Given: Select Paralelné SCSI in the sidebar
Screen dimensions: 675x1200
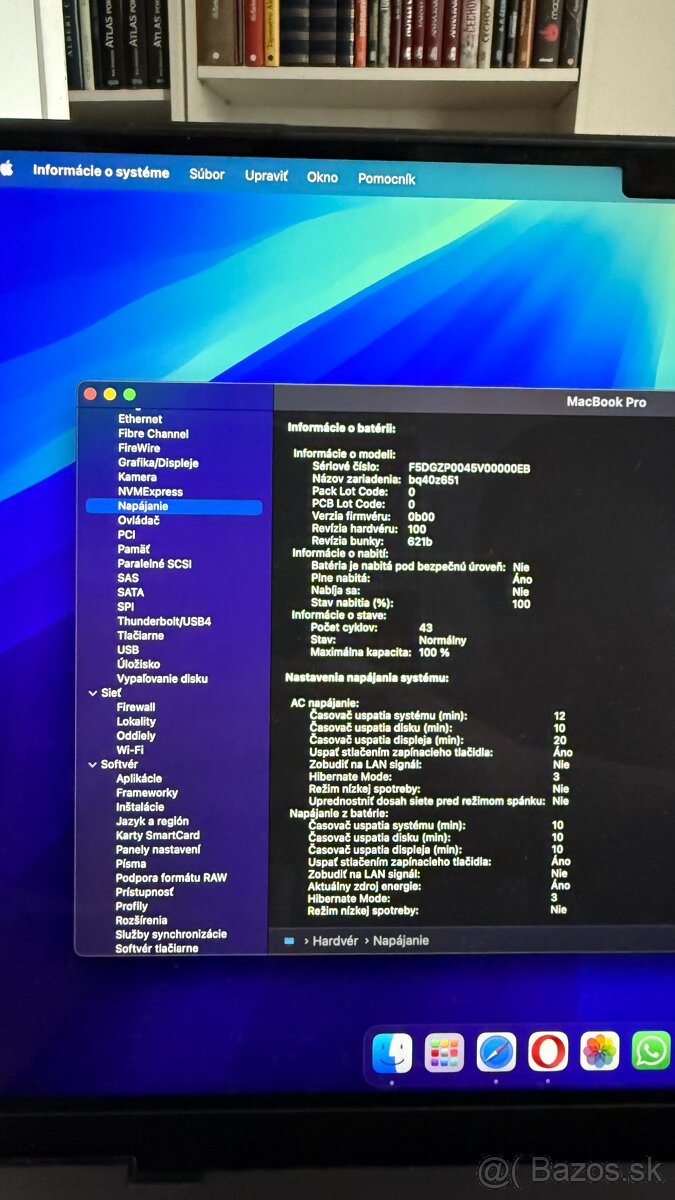Looking at the screenshot, I should pyautogui.click(x=154, y=564).
